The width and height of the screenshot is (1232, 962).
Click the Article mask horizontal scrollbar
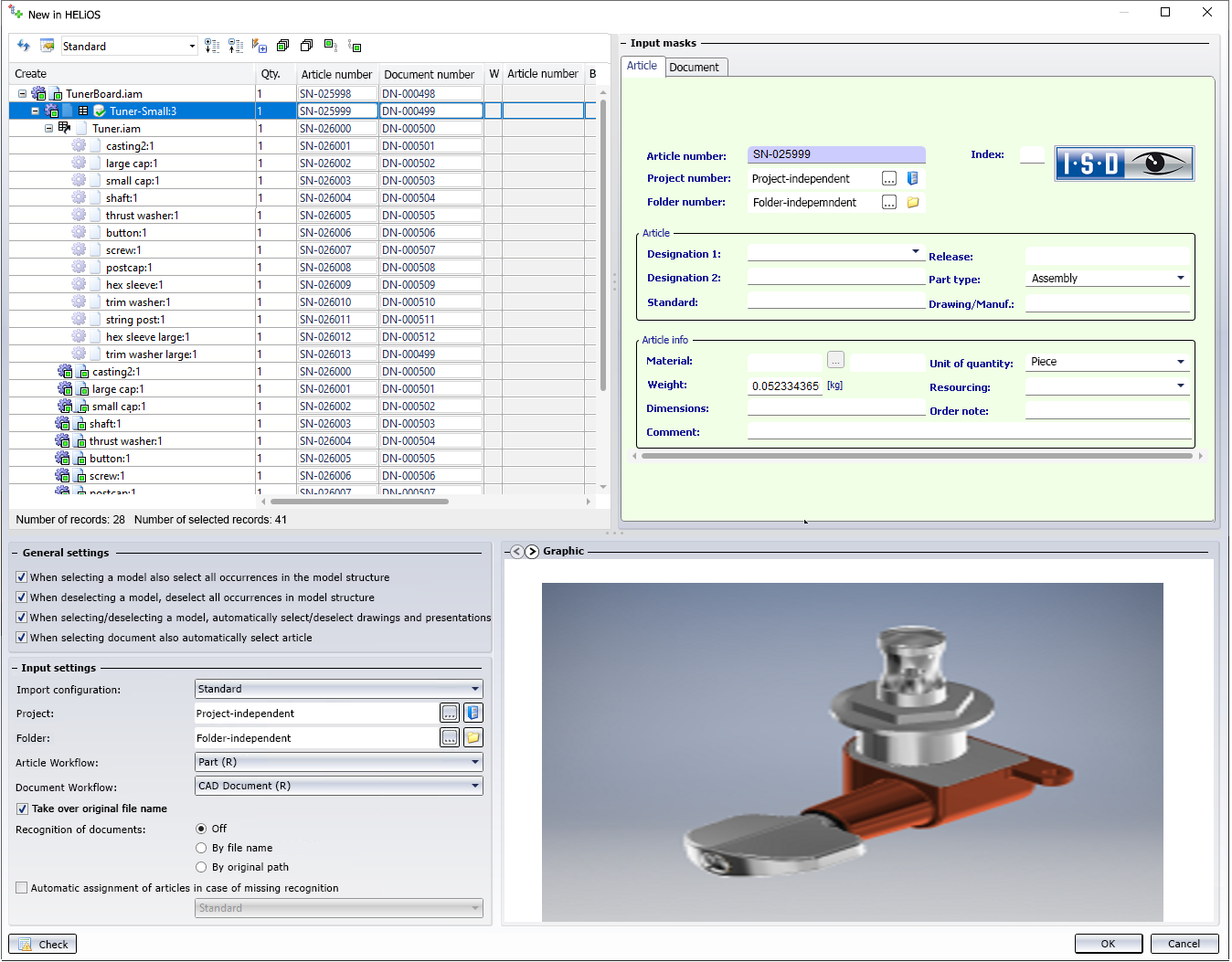(917, 455)
